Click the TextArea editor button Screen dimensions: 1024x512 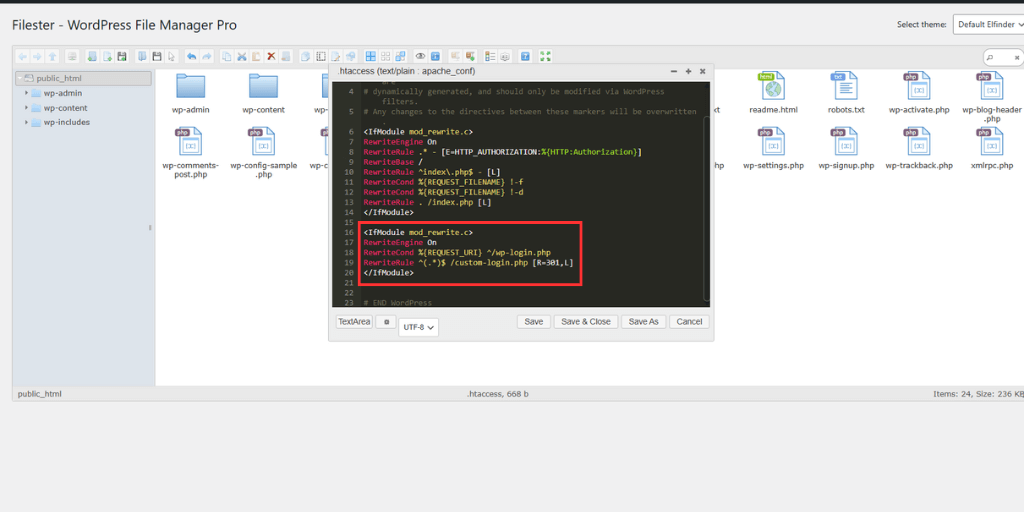tap(354, 321)
